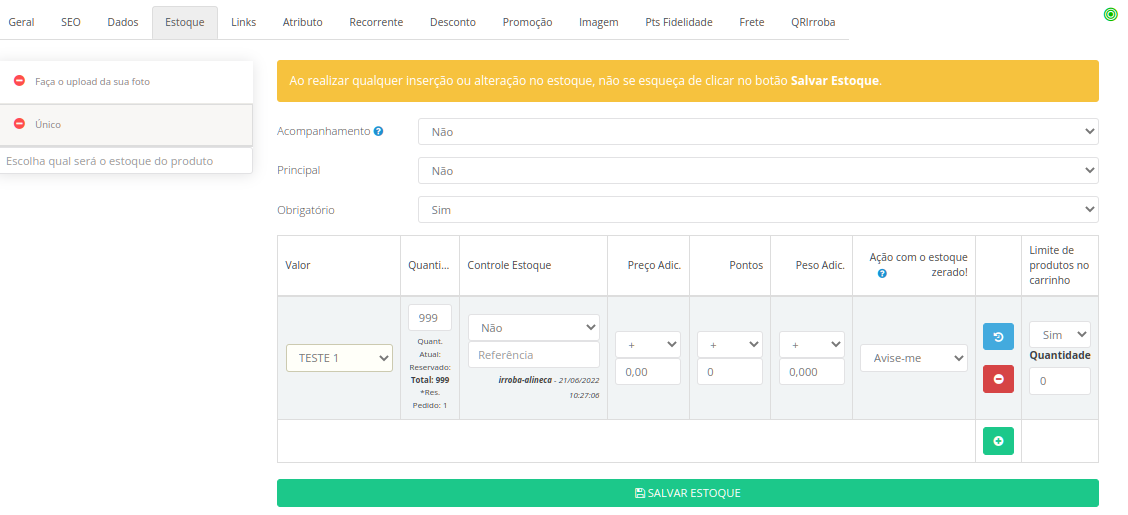The image size is (1128, 515).
Task: Click the green status indicator at top right
Action: tap(1110, 15)
